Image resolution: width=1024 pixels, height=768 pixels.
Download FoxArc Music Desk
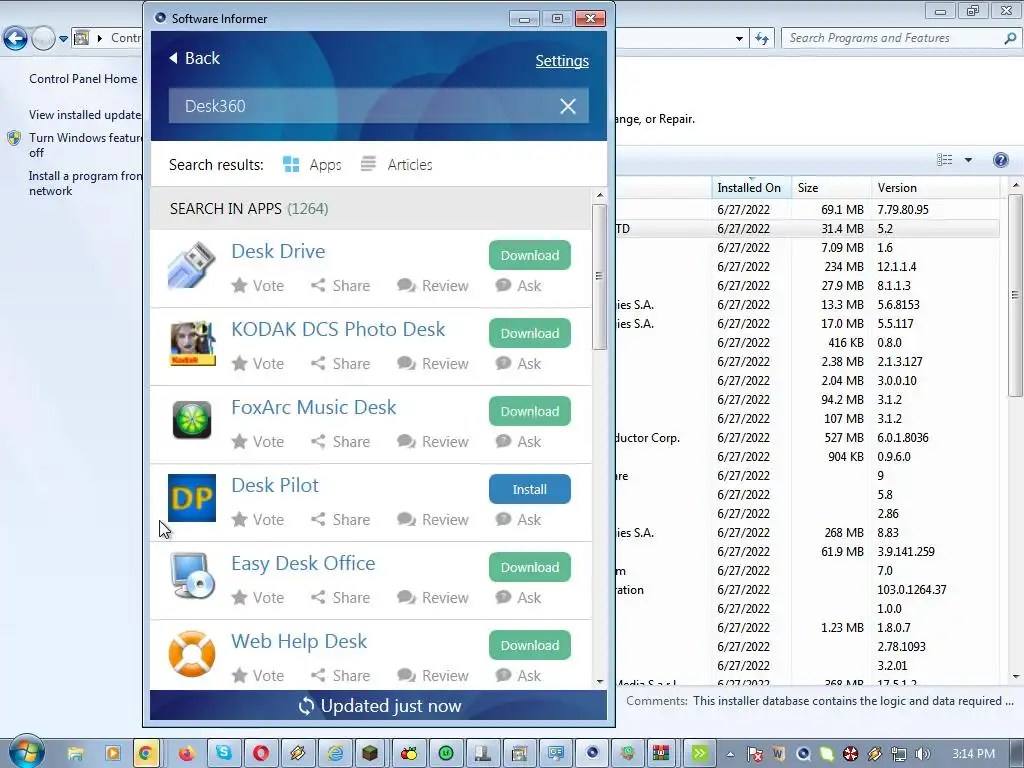(530, 411)
